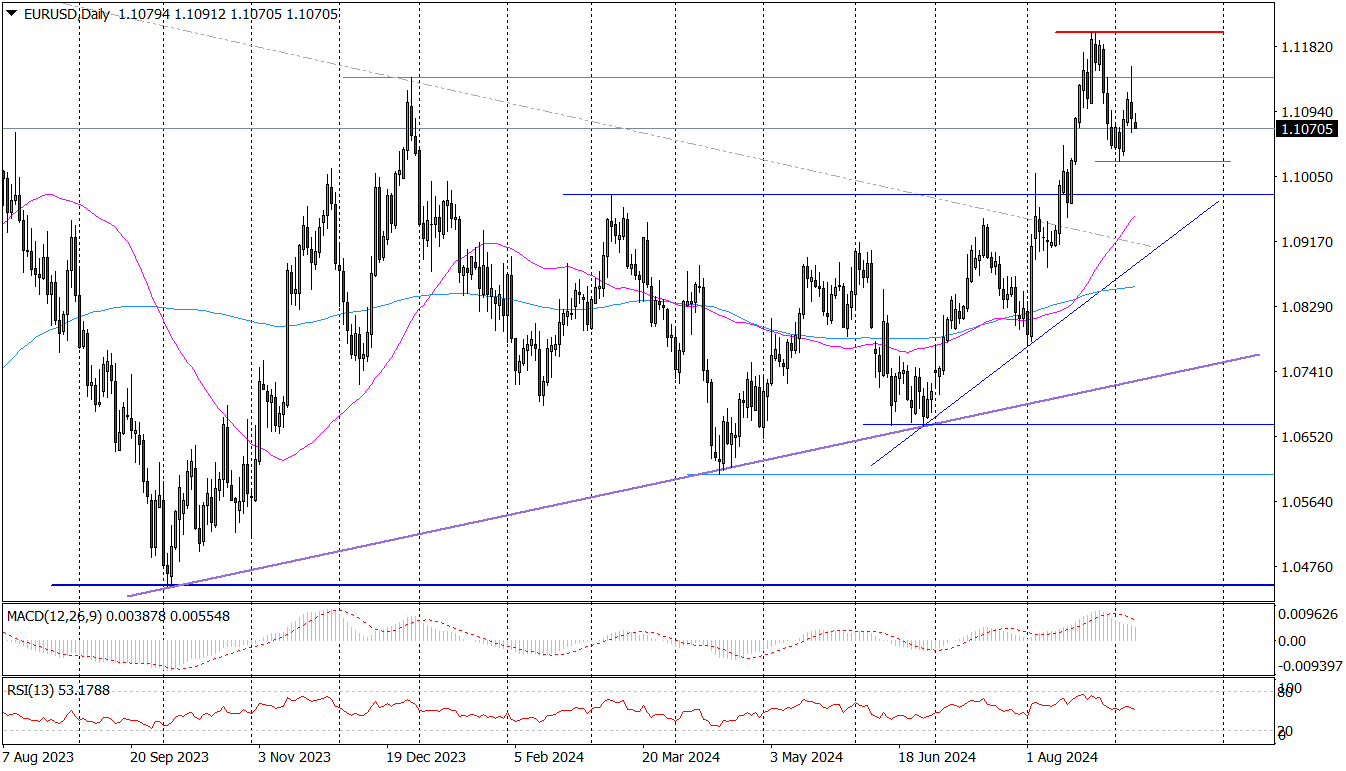Viewport: 1346px width, 771px height.
Task: Click the 20 Sep 2023 date label
Action: coord(169,758)
